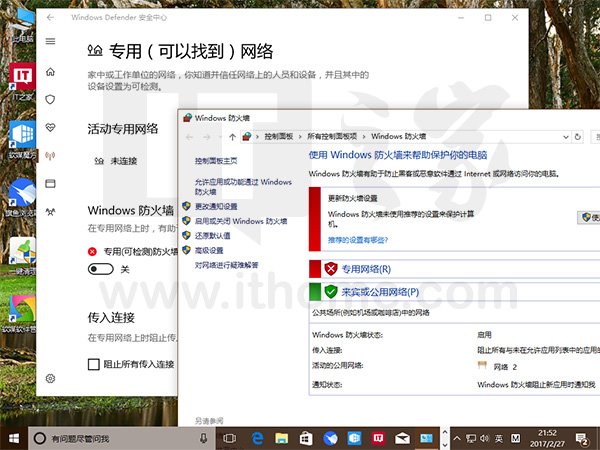
Task: Click the 网络 2 active network entry
Action: pyautogui.click(x=505, y=367)
